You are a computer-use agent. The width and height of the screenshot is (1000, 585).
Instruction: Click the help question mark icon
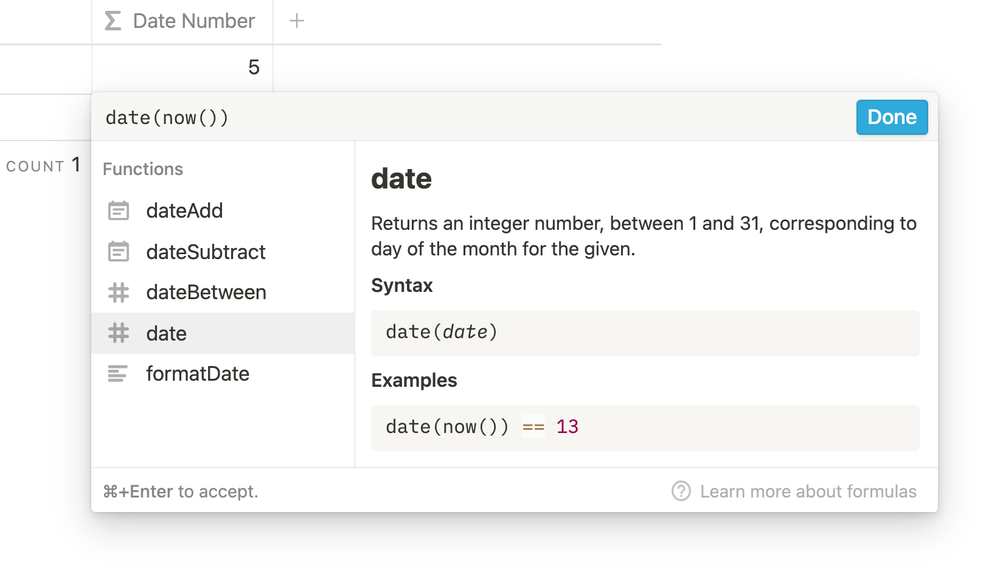[681, 491]
